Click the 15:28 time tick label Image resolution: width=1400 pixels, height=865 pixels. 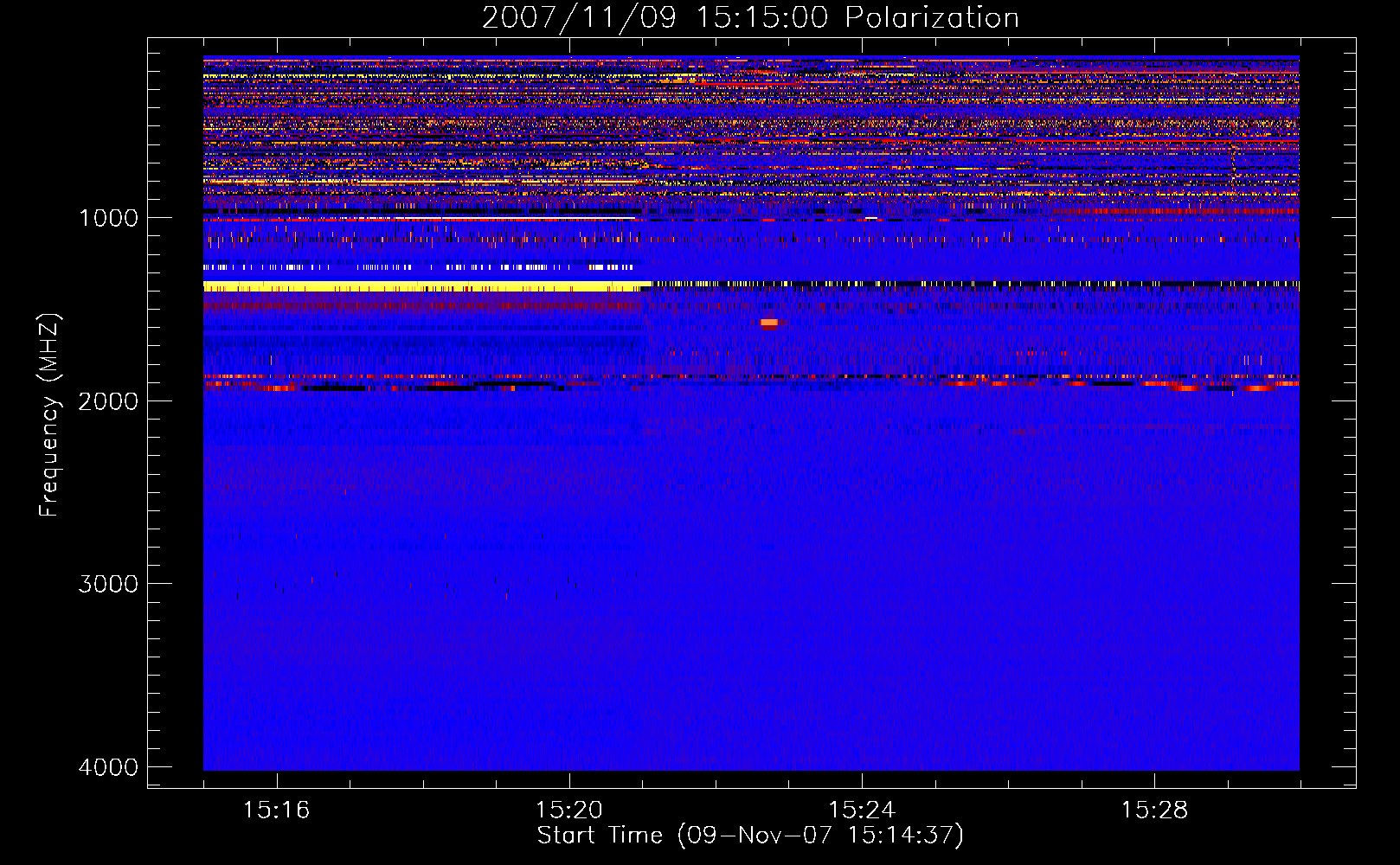tap(1154, 811)
